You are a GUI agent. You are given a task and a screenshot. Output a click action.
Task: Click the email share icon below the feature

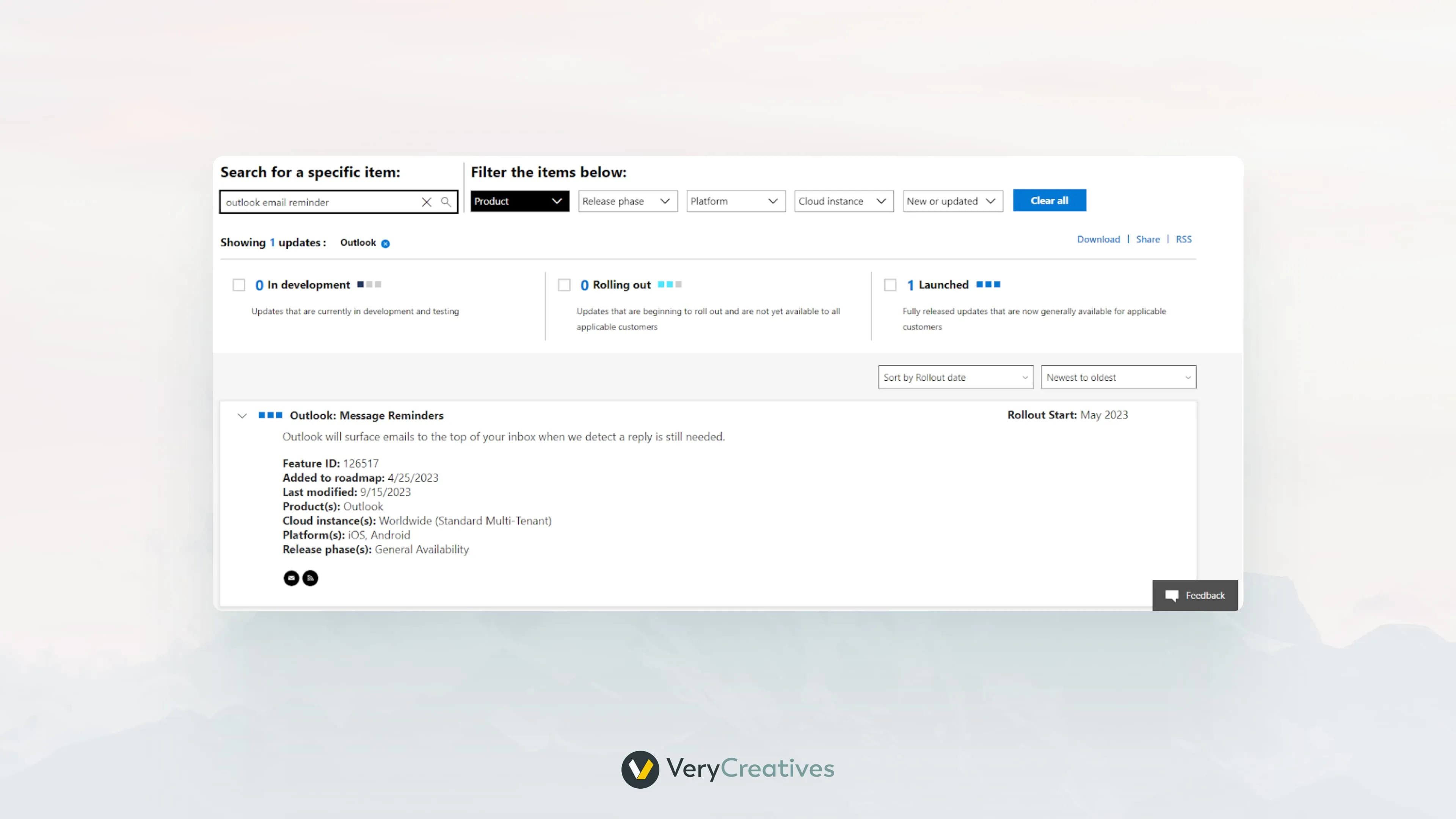pyautogui.click(x=291, y=577)
